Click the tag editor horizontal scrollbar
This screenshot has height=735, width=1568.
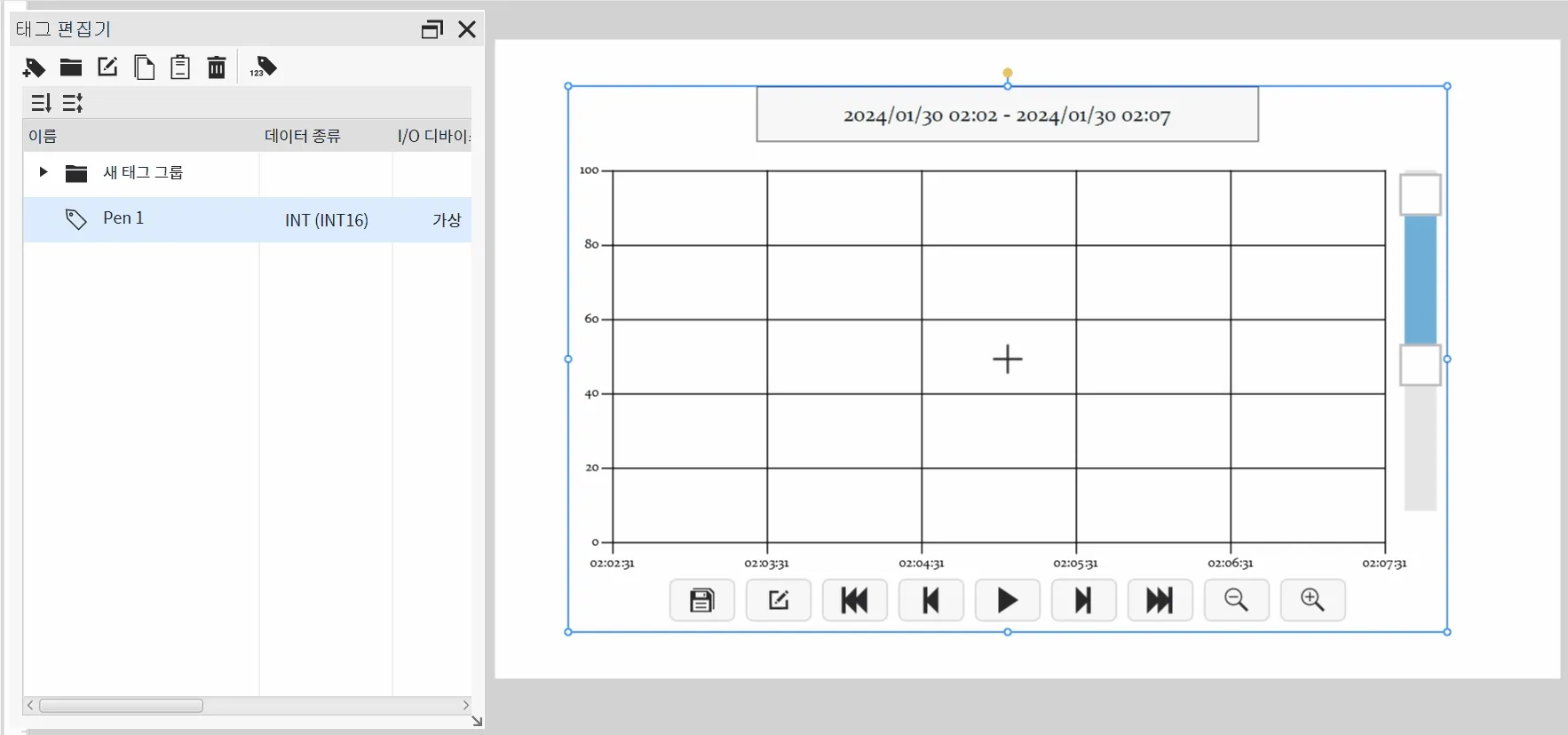click(x=122, y=706)
